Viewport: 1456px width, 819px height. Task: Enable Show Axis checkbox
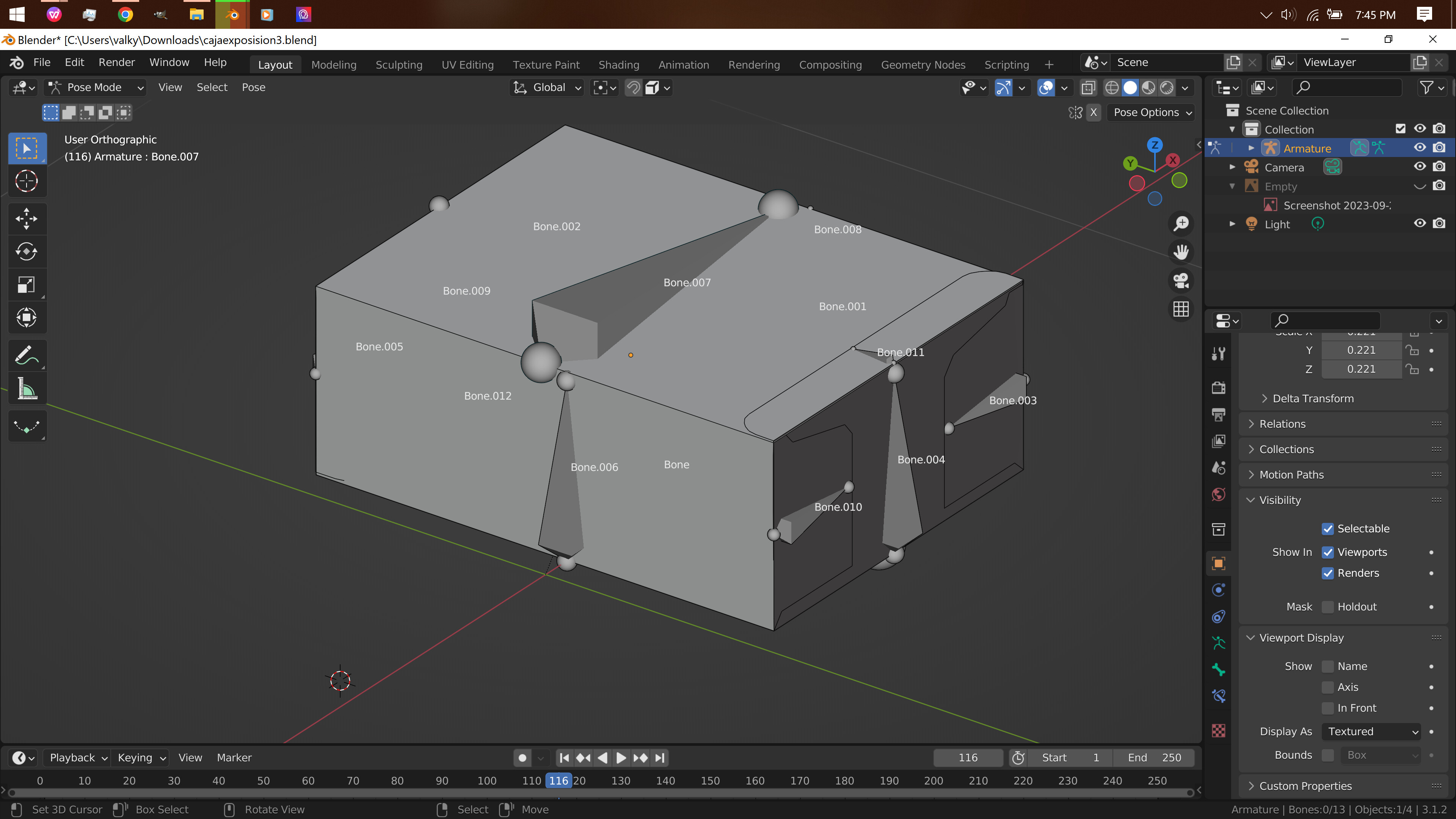[x=1328, y=687]
